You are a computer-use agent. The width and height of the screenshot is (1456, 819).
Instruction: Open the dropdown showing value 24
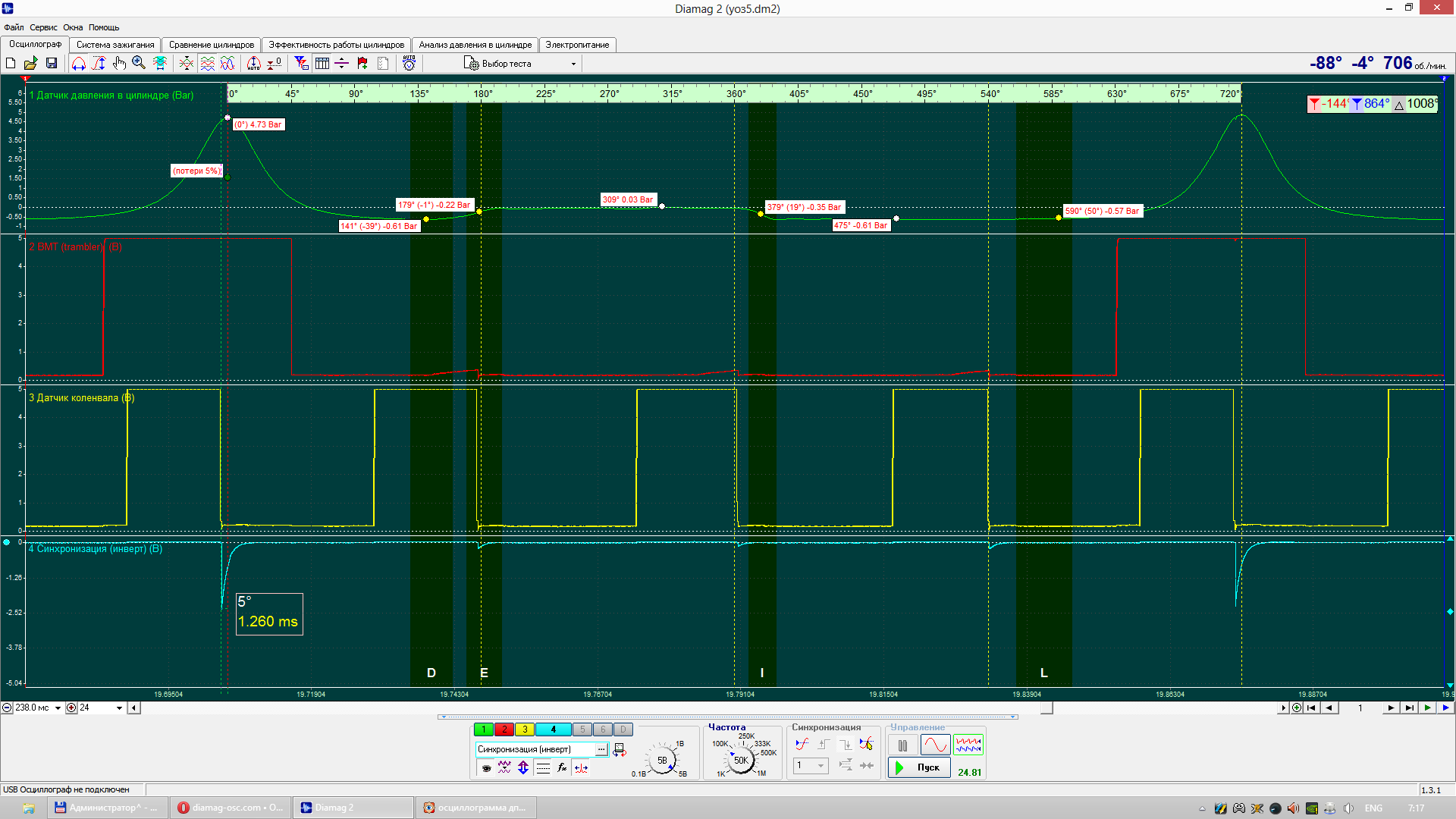[119, 708]
